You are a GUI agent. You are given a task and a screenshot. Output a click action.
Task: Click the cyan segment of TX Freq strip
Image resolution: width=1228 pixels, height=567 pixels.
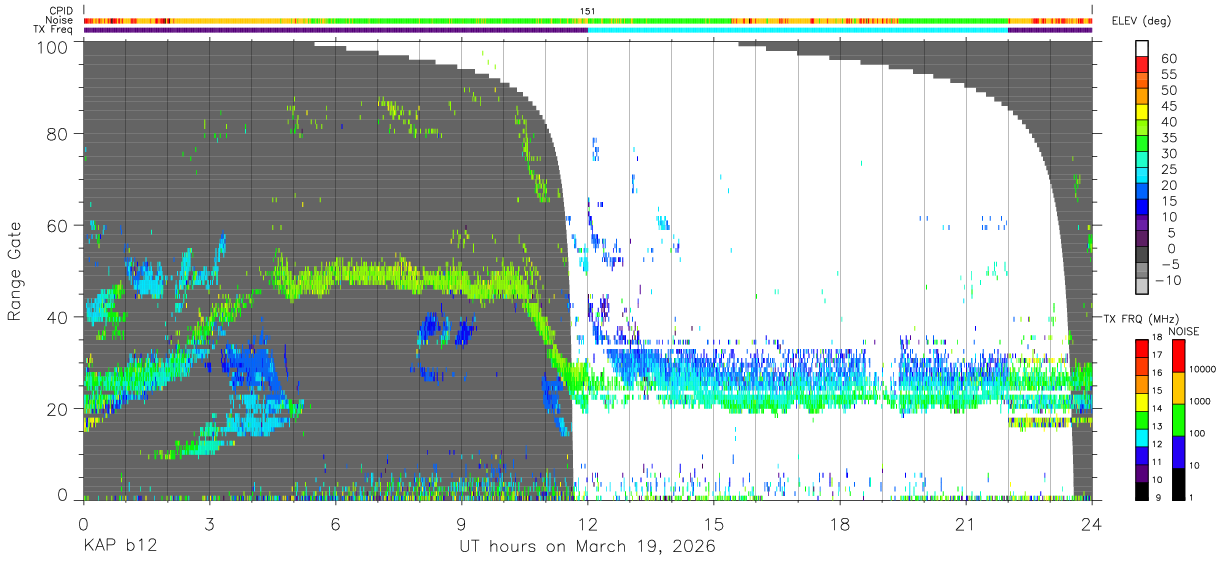(x=797, y=30)
